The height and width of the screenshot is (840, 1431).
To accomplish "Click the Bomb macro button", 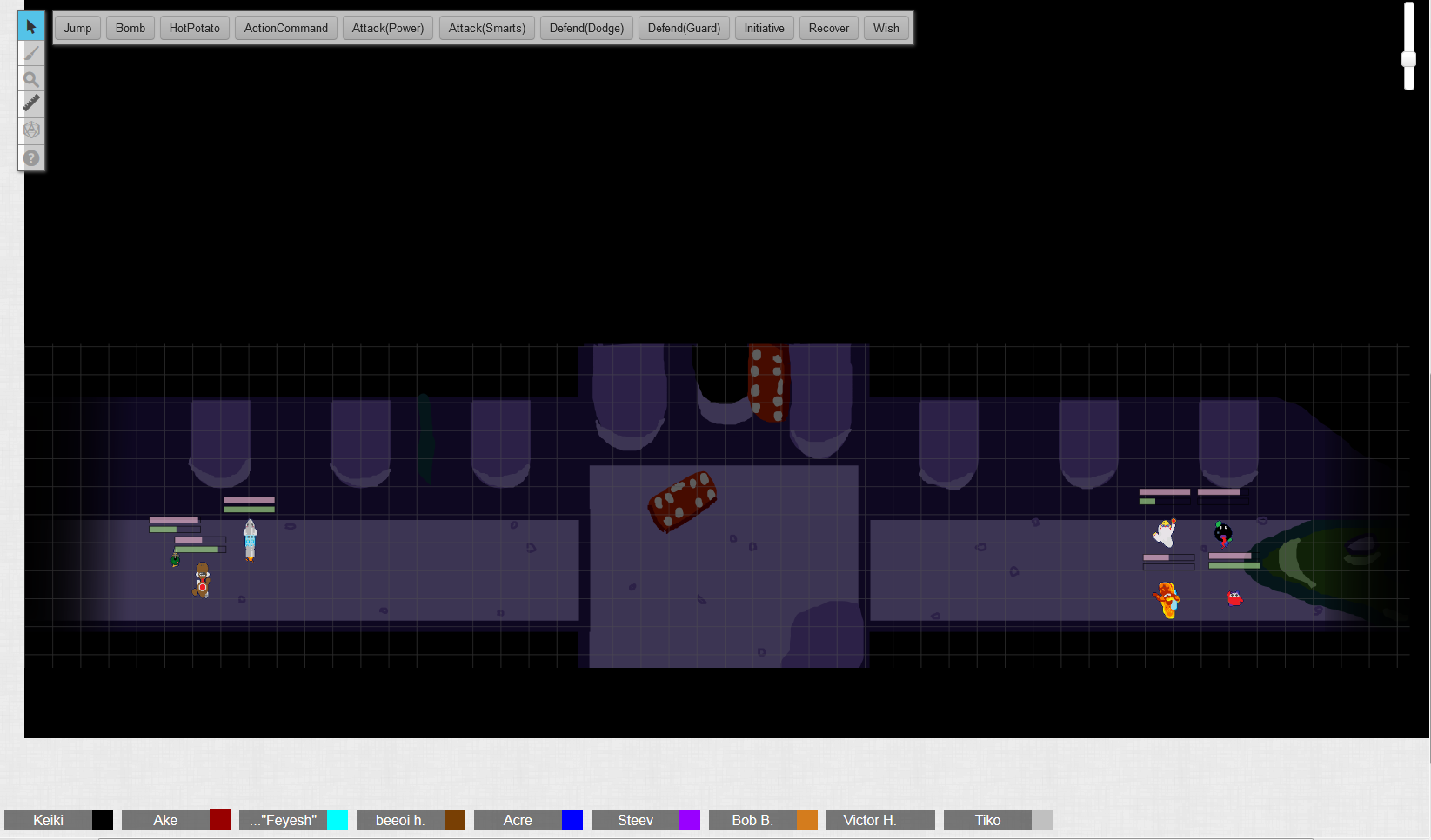I will click(x=130, y=28).
